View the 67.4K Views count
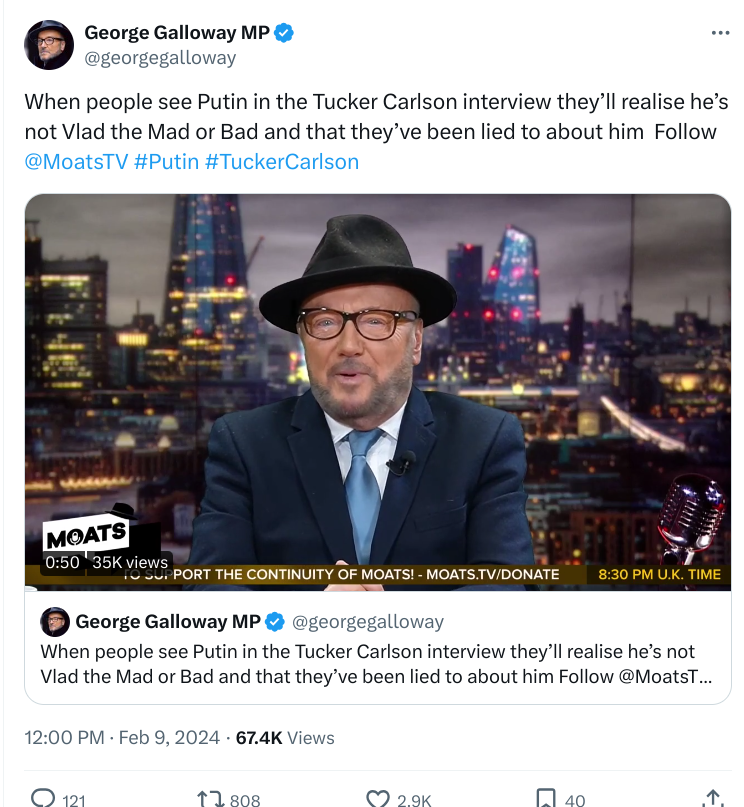 click(285, 738)
